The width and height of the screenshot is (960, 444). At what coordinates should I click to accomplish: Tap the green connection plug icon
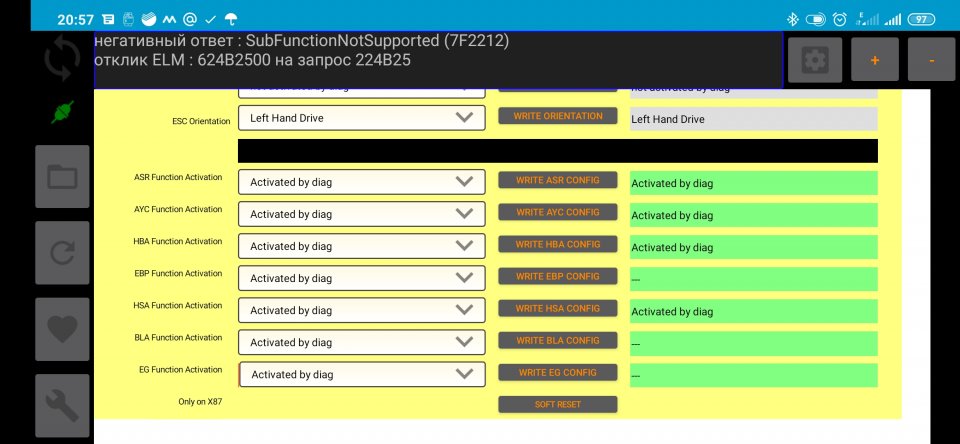click(x=62, y=112)
